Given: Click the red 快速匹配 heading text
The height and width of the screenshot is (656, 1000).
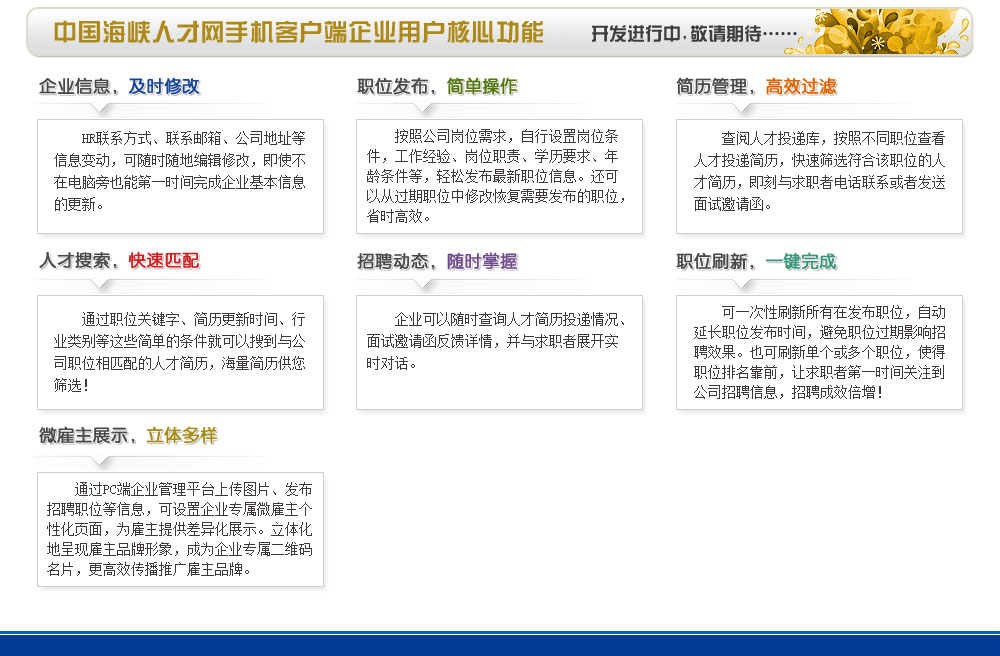Looking at the screenshot, I should 164,260.
